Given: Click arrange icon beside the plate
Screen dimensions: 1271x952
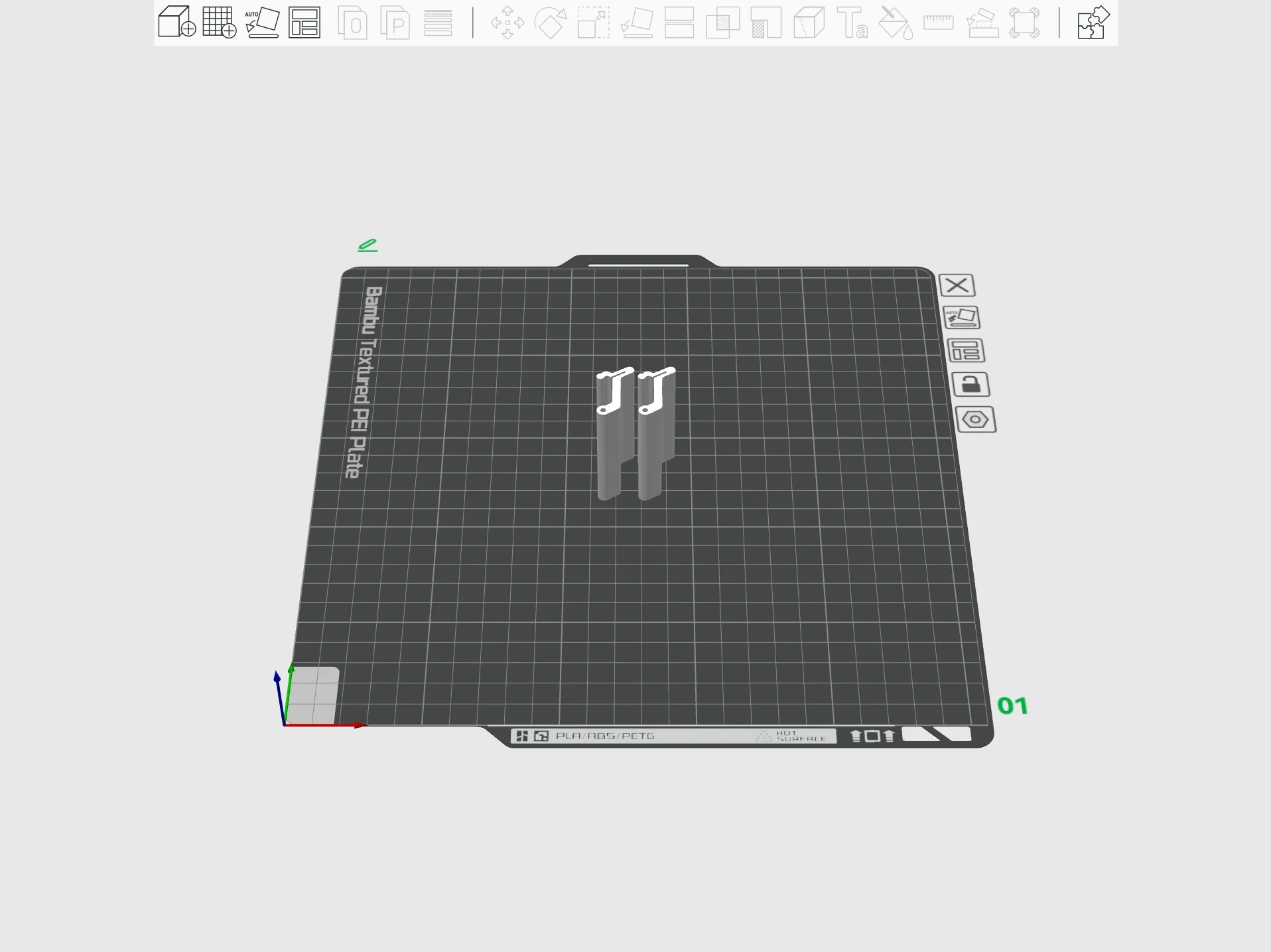Looking at the screenshot, I should [966, 351].
